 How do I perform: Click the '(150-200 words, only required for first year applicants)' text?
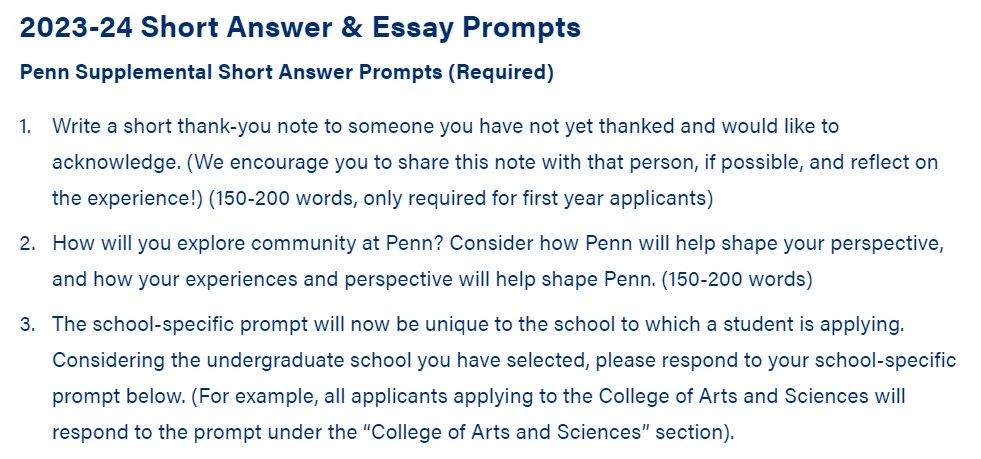[460, 198]
